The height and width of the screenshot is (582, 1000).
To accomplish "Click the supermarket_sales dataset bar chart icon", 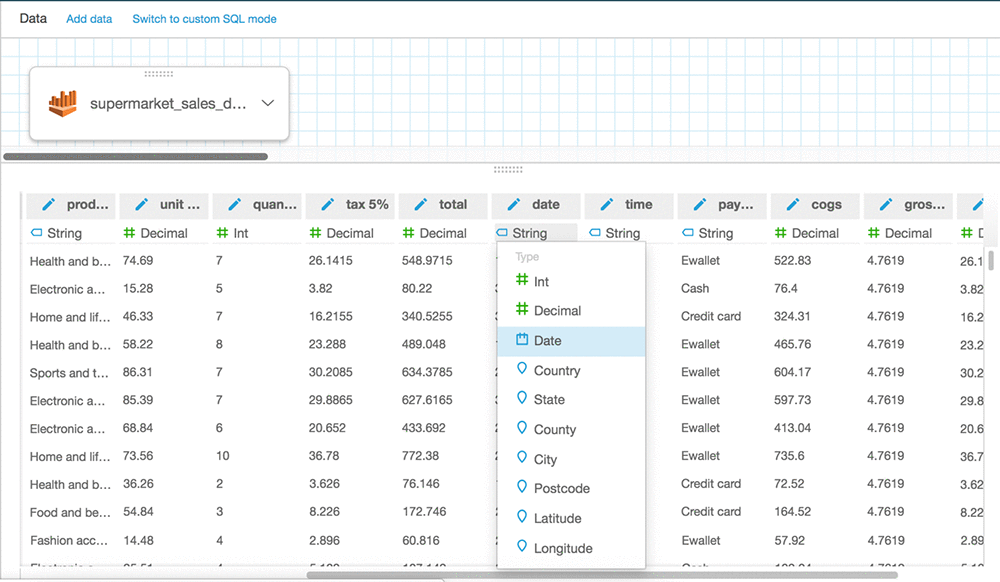I will click(x=62, y=103).
